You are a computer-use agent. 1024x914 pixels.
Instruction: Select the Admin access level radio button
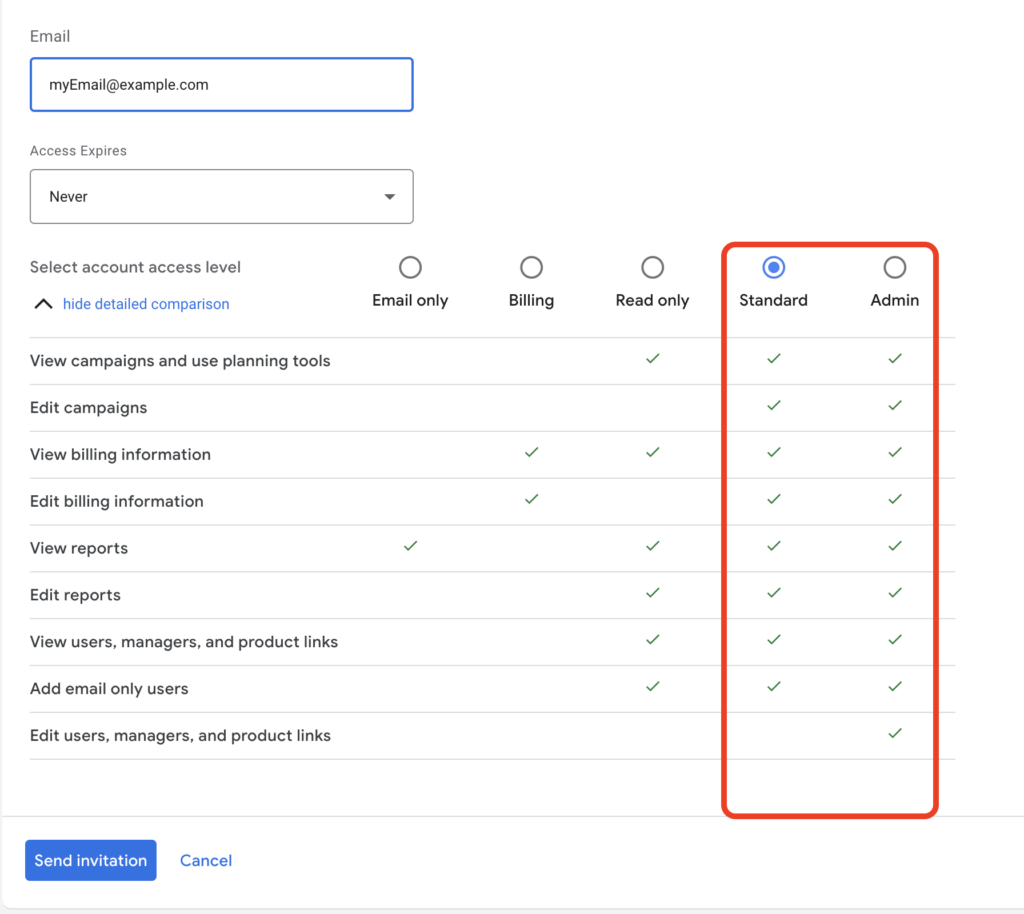[x=894, y=267]
